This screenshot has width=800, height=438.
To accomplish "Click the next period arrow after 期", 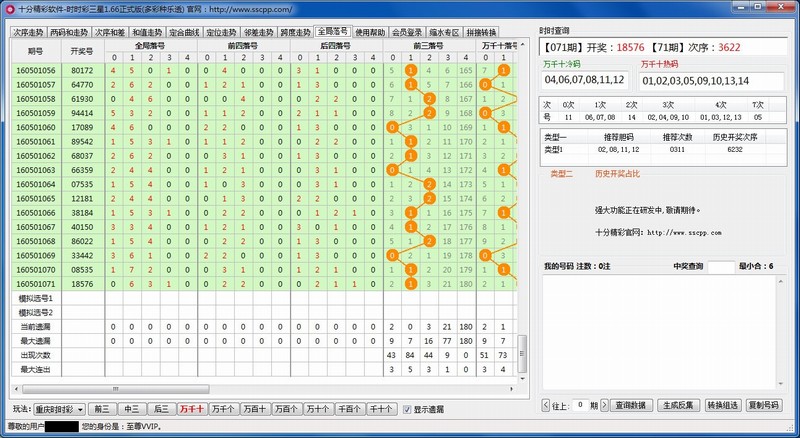I will (605, 405).
